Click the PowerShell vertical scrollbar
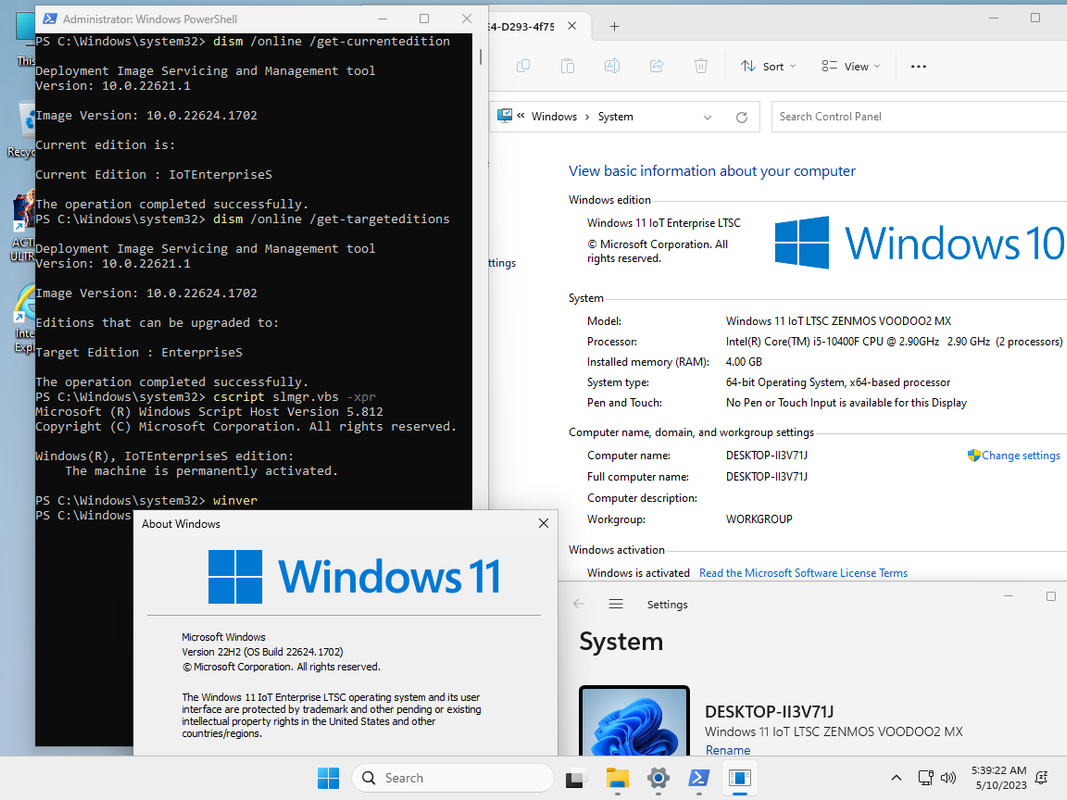 point(480,57)
